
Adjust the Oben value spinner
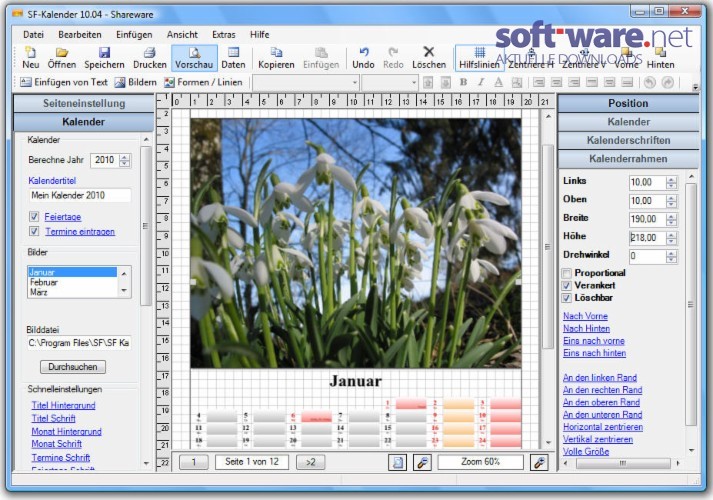pos(671,201)
